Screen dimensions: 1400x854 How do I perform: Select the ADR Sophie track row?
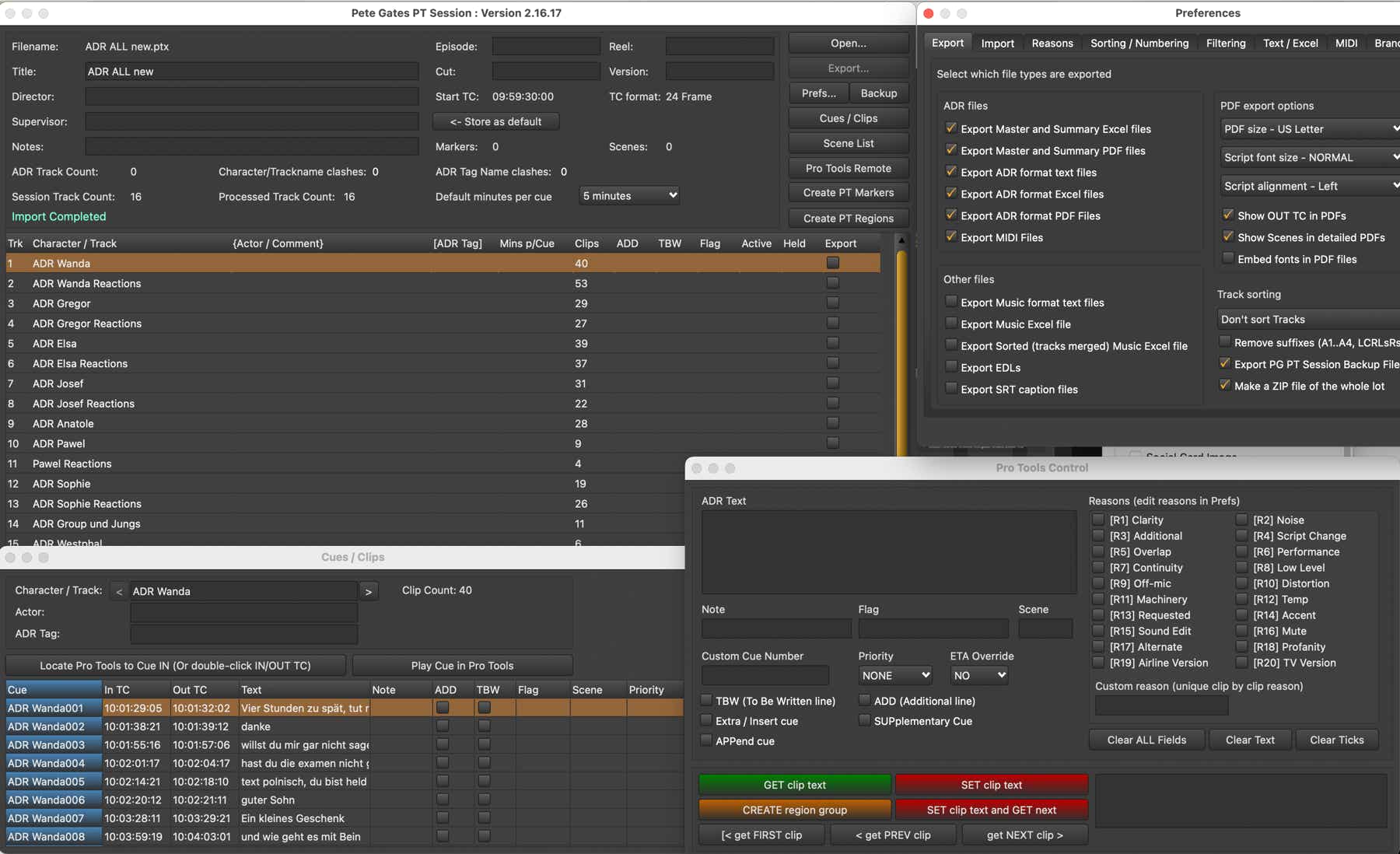tap(345, 484)
